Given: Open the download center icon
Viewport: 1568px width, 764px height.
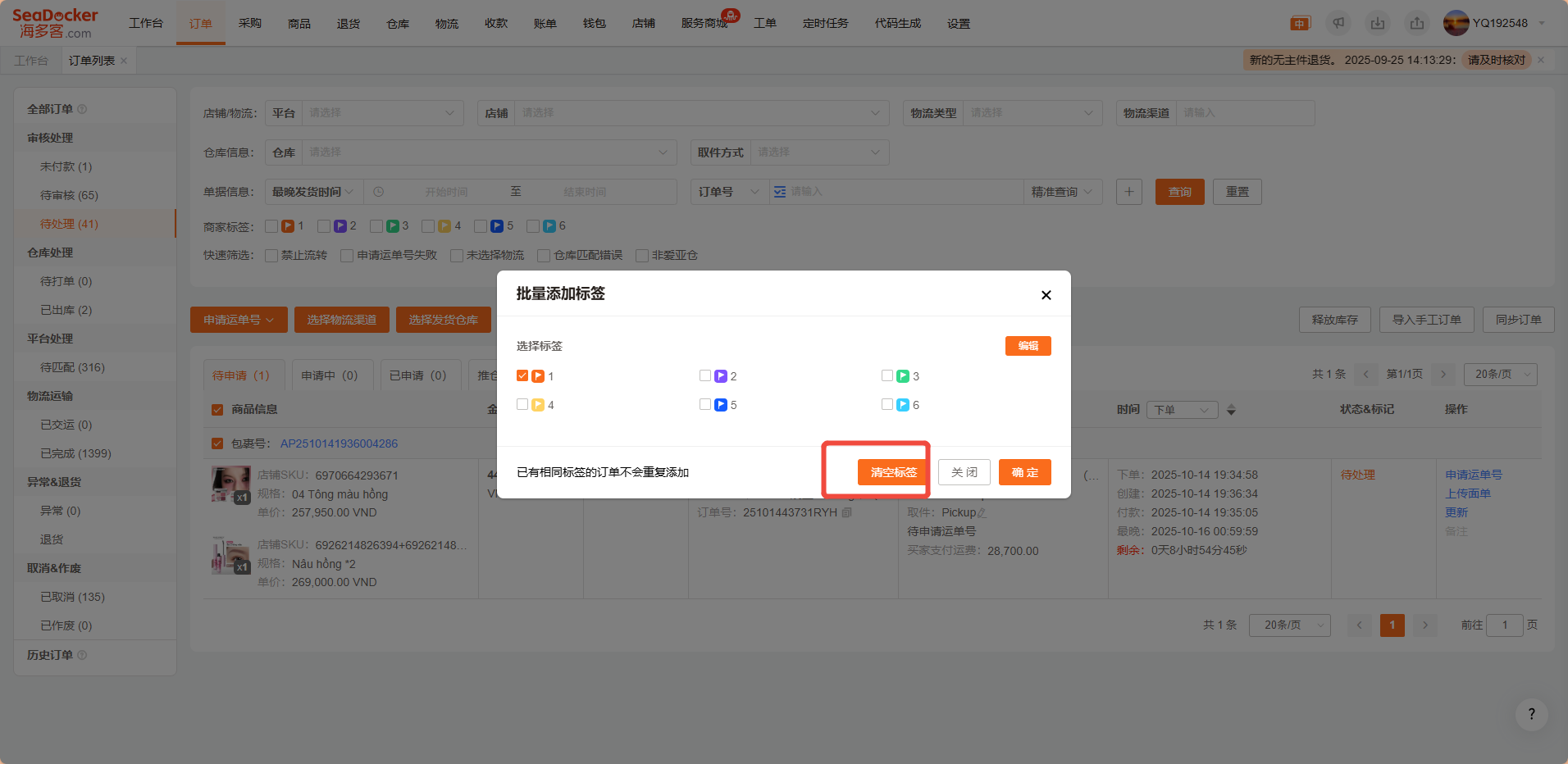Looking at the screenshot, I should (1378, 23).
